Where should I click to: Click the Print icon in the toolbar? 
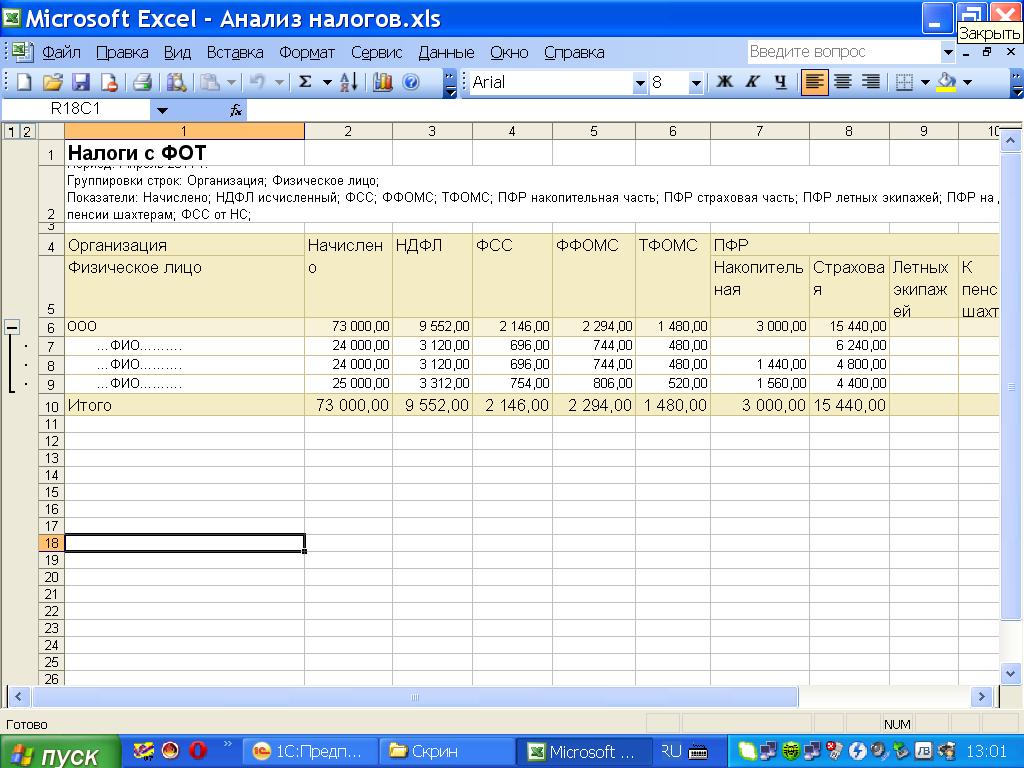coord(143,83)
